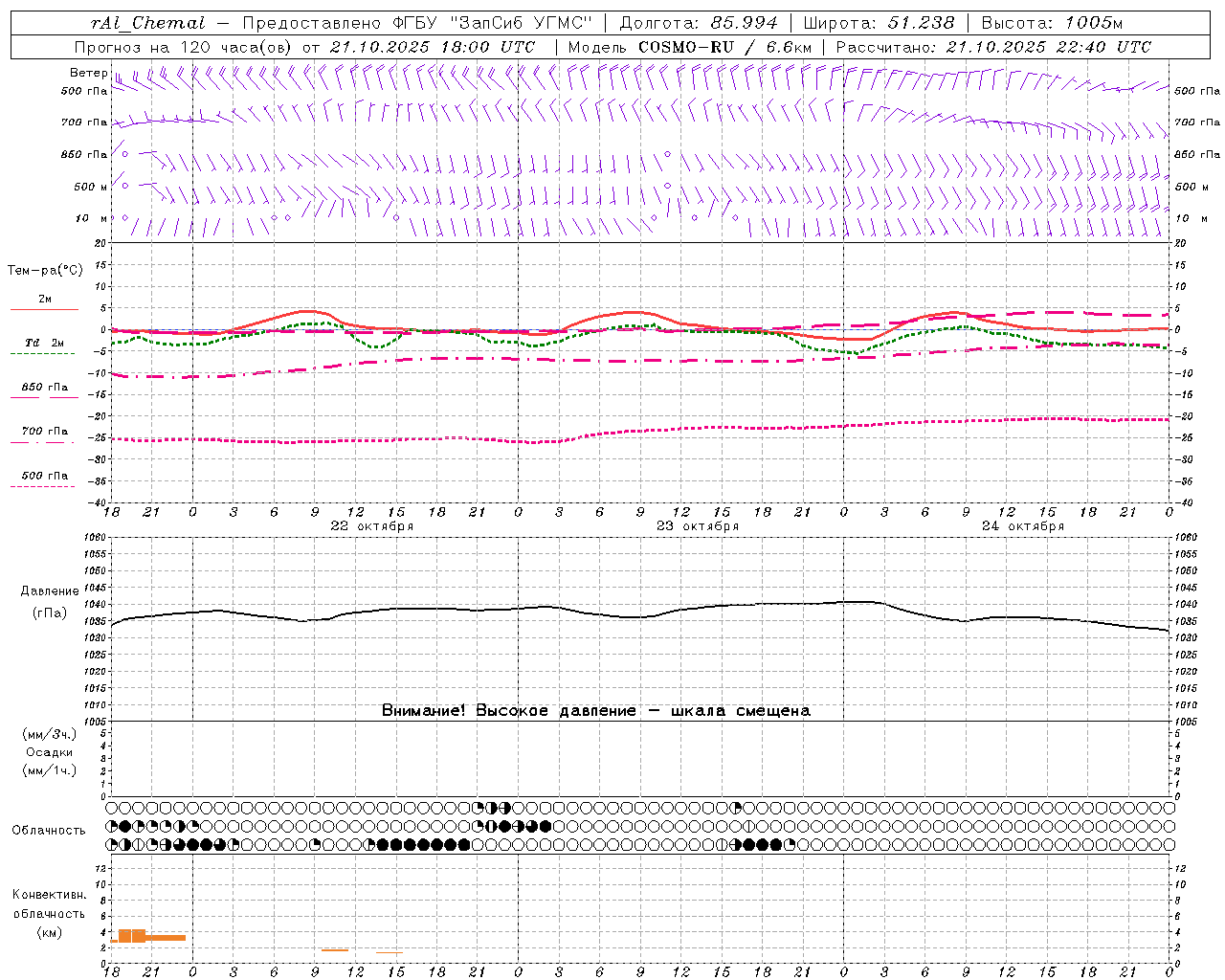Click the date label 24 октября
1225x980 pixels.
[1023, 526]
